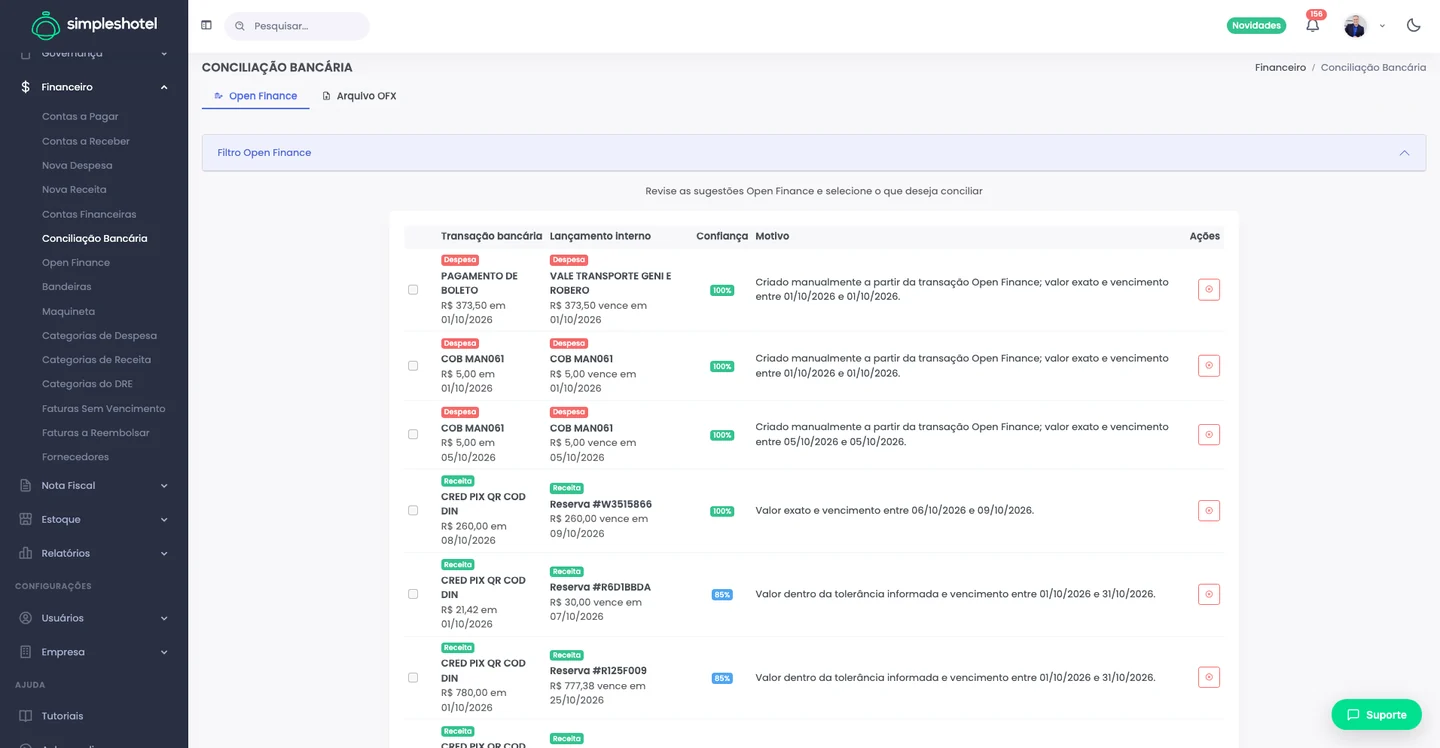
Task: Expand the Relatórios sidebar section
Action: (x=94, y=553)
